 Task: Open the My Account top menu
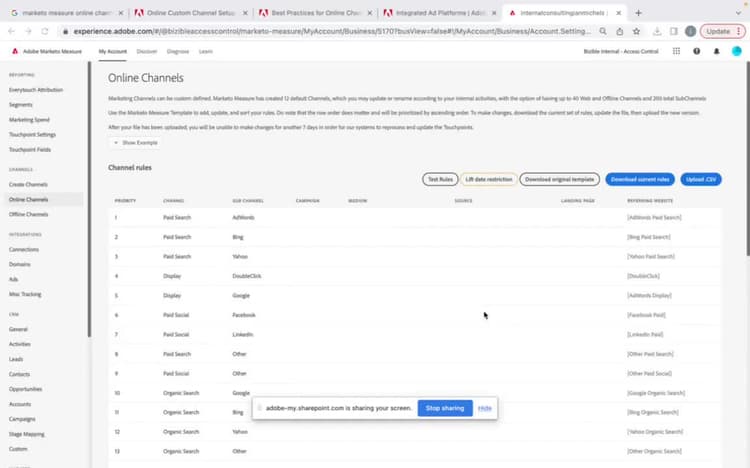(x=113, y=51)
